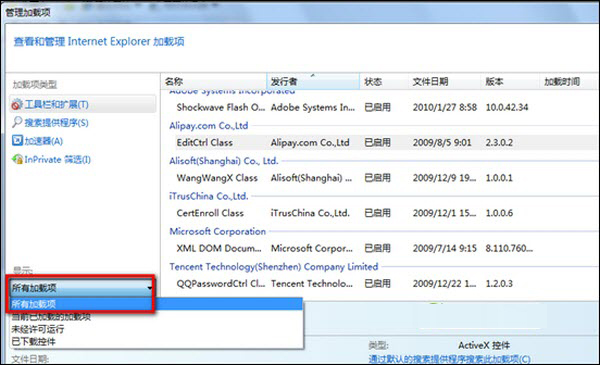
Task: Choose 已下载控件 option
Action: (x=33, y=341)
